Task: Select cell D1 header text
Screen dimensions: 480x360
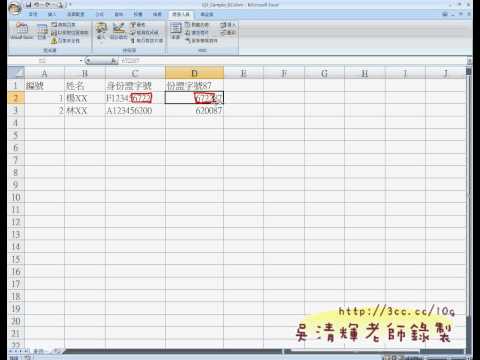Action: click(x=194, y=85)
